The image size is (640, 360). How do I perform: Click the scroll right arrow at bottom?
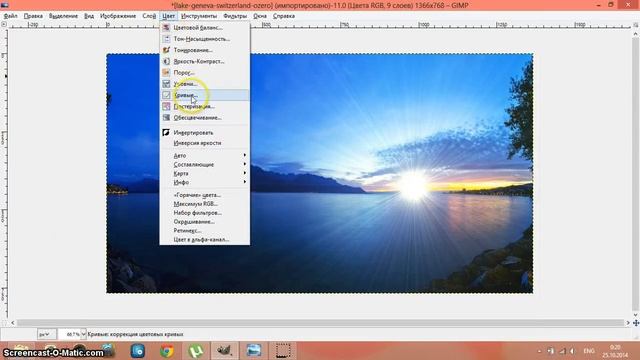(x=628, y=323)
